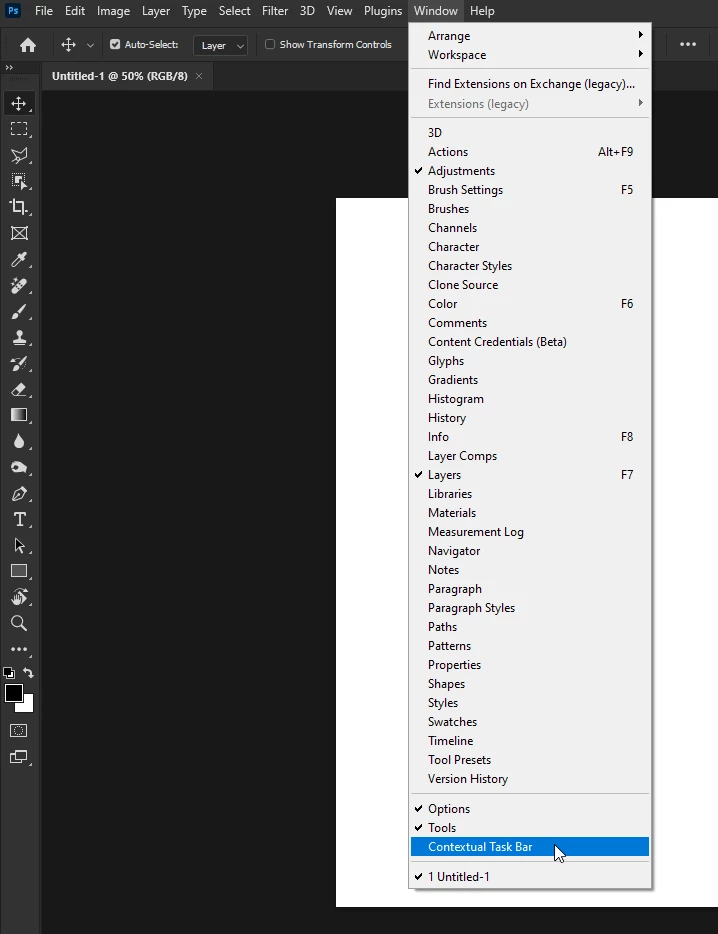Select the Rectangular Marquee tool
Image resolution: width=718 pixels, height=934 pixels.
pyautogui.click(x=19, y=129)
